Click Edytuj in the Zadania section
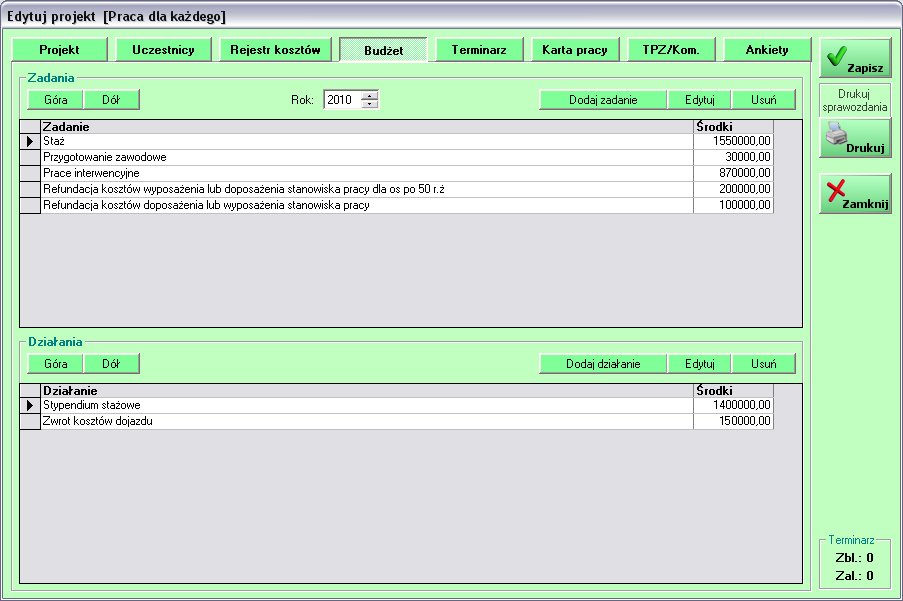The image size is (903, 601). tap(699, 100)
